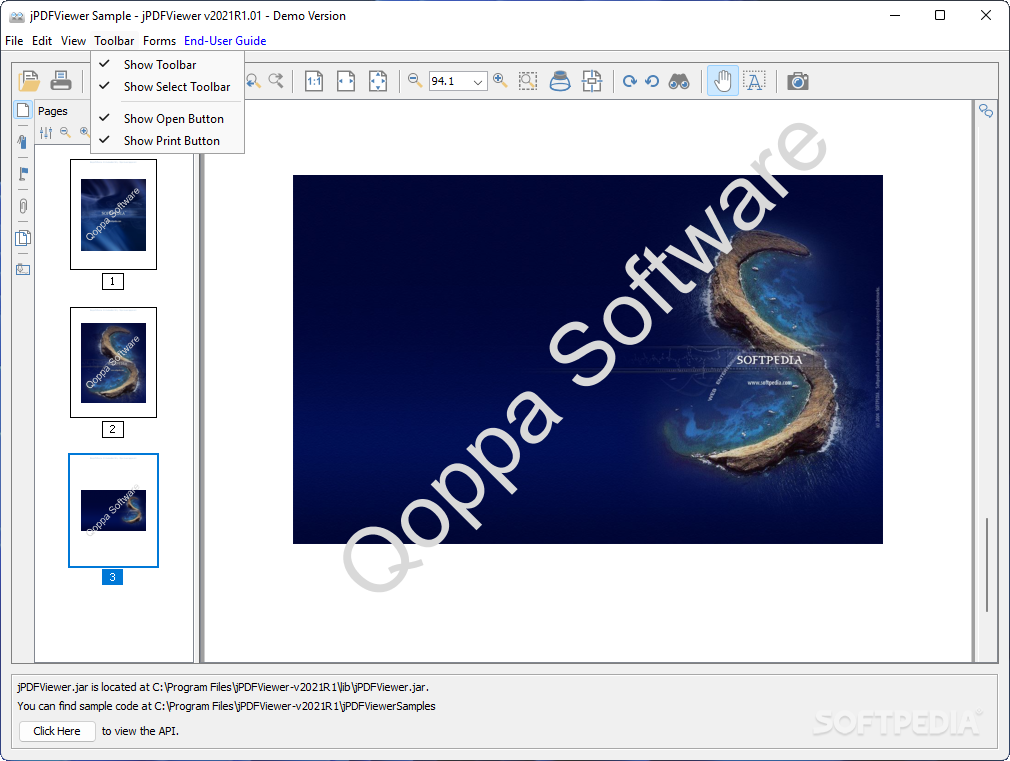The width and height of the screenshot is (1010, 761).
Task: Set Actual Size 1:1 view
Action: 314,81
